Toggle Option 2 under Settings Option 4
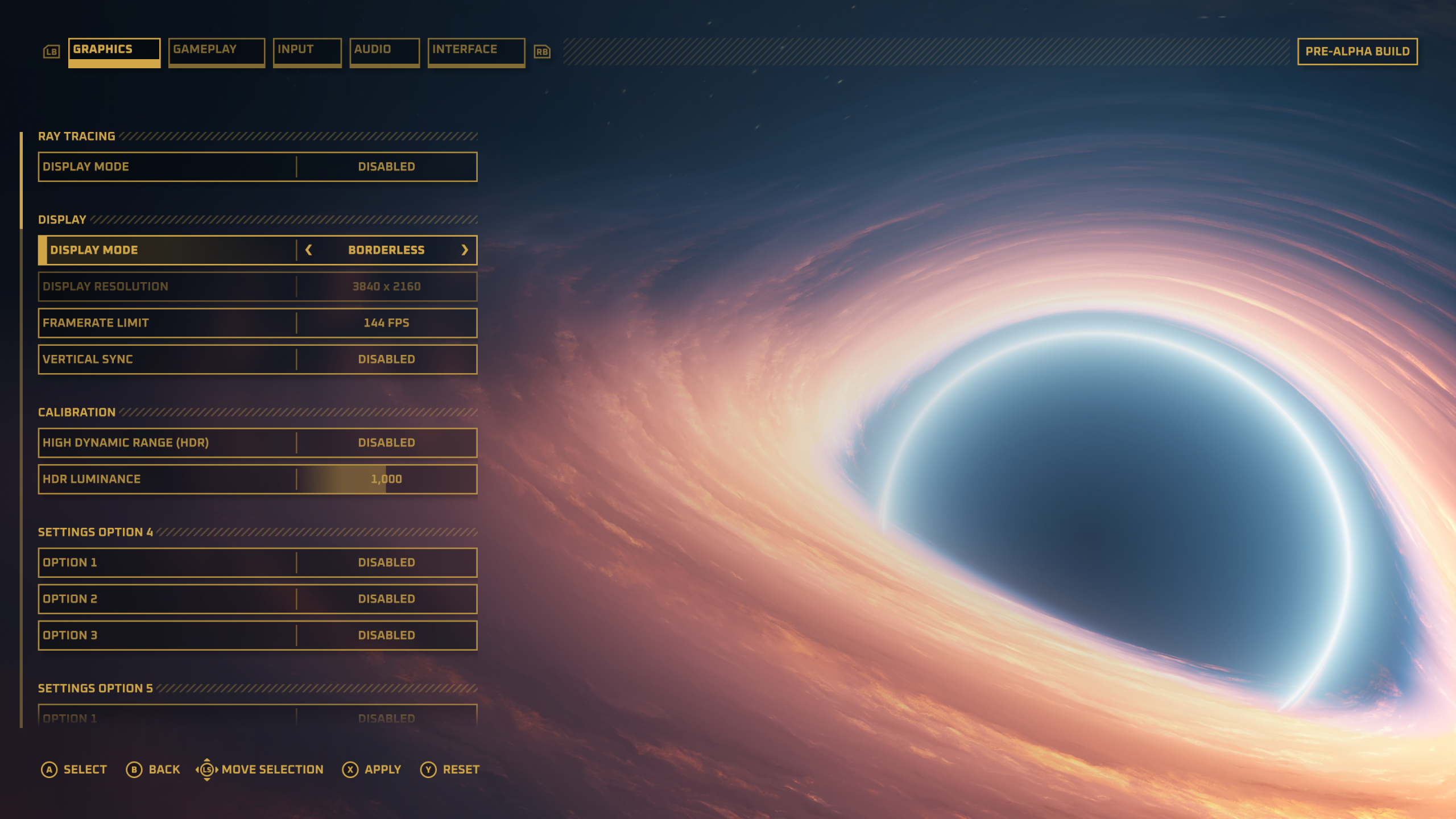This screenshot has width=1456, height=819. click(x=386, y=599)
